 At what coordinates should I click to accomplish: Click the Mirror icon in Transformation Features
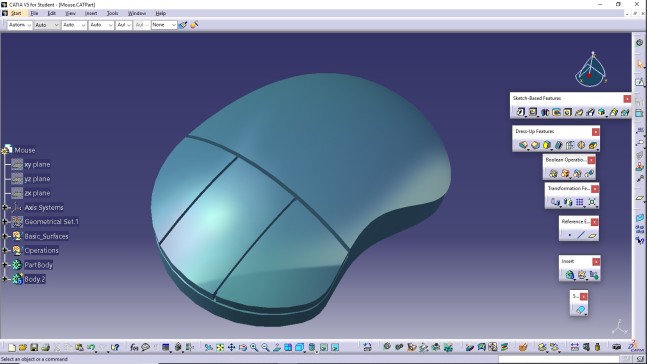pos(568,202)
